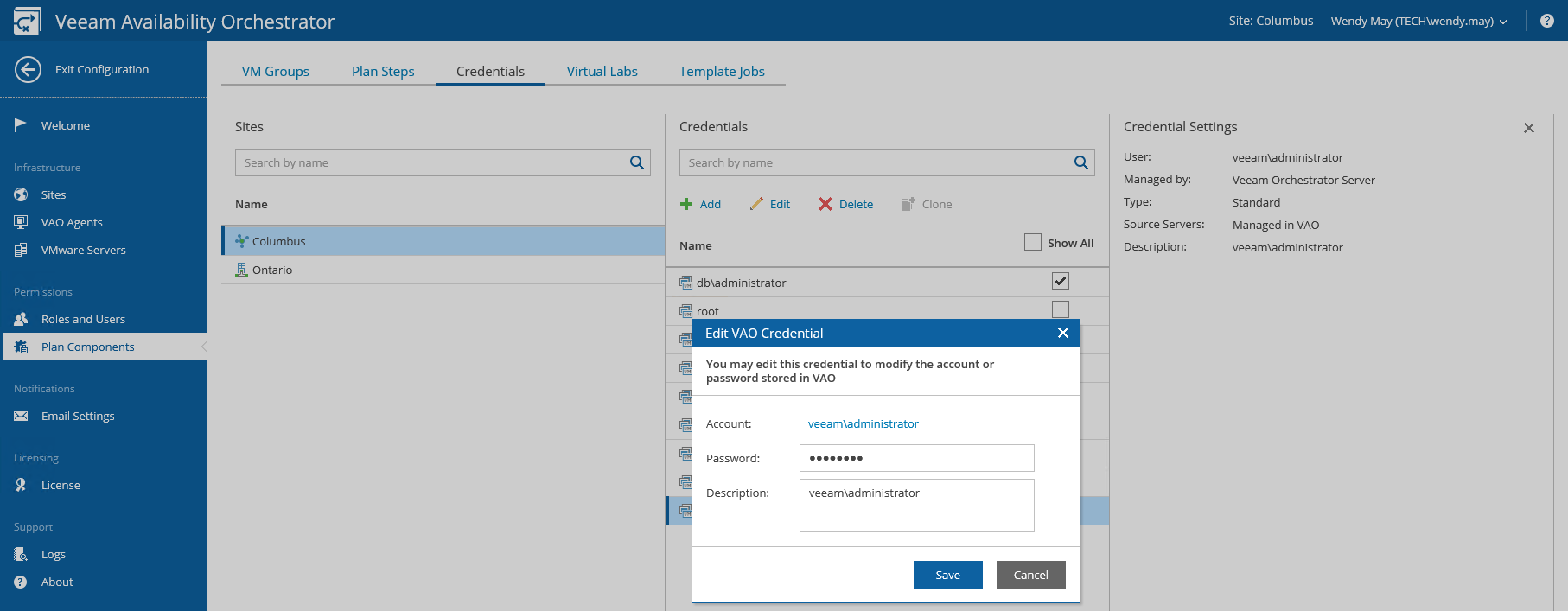Screen dimensions: 1568x611
Task: Click the Veeam Availability Orchestrator logo icon
Action: pyautogui.click(x=27, y=21)
